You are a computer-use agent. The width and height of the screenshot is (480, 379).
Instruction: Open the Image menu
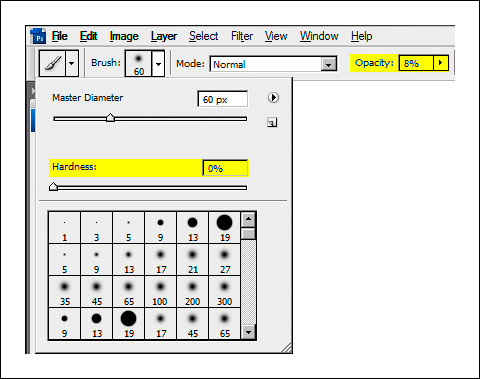pyautogui.click(x=124, y=36)
